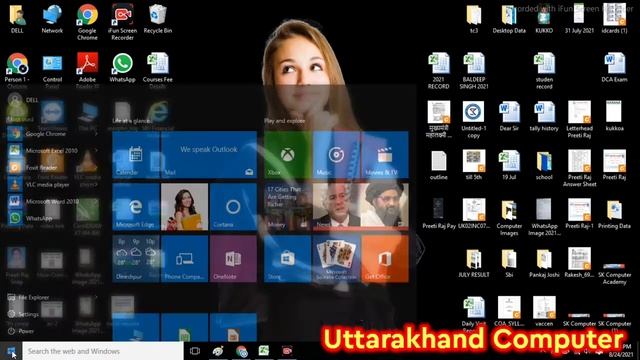Image resolution: width=640 pixels, height=360 pixels.
Task: Open Phone Companion tile
Action: click(x=184, y=259)
